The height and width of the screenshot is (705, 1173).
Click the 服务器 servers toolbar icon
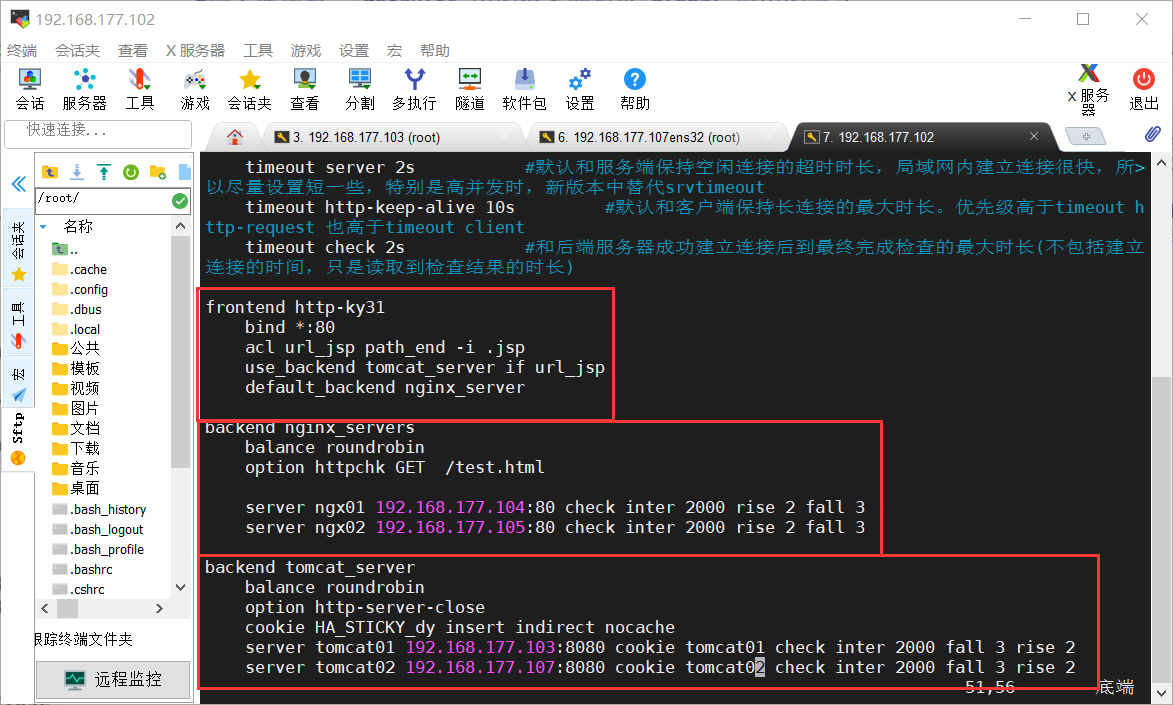tap(85, 89)
